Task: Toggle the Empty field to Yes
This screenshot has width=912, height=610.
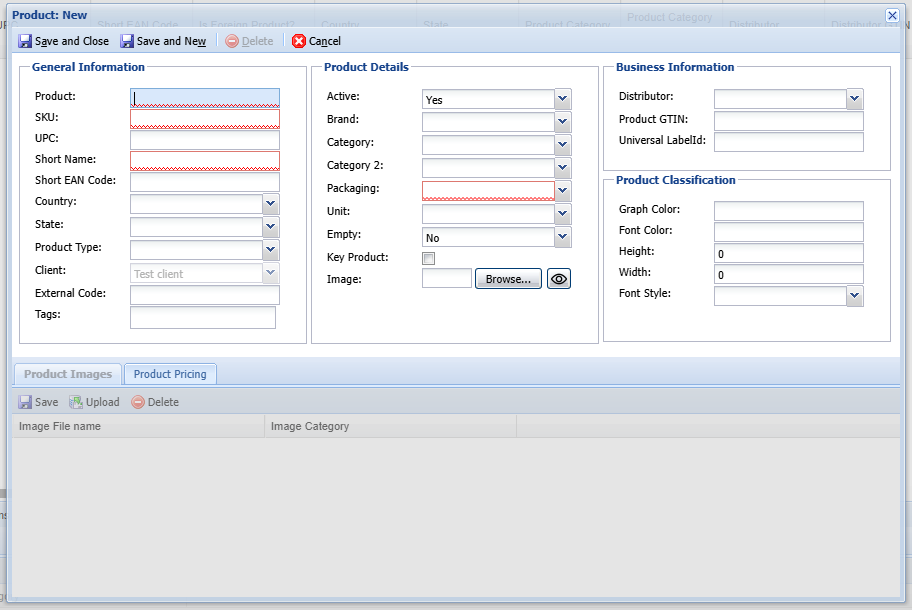Action: [x=561, y=237]
